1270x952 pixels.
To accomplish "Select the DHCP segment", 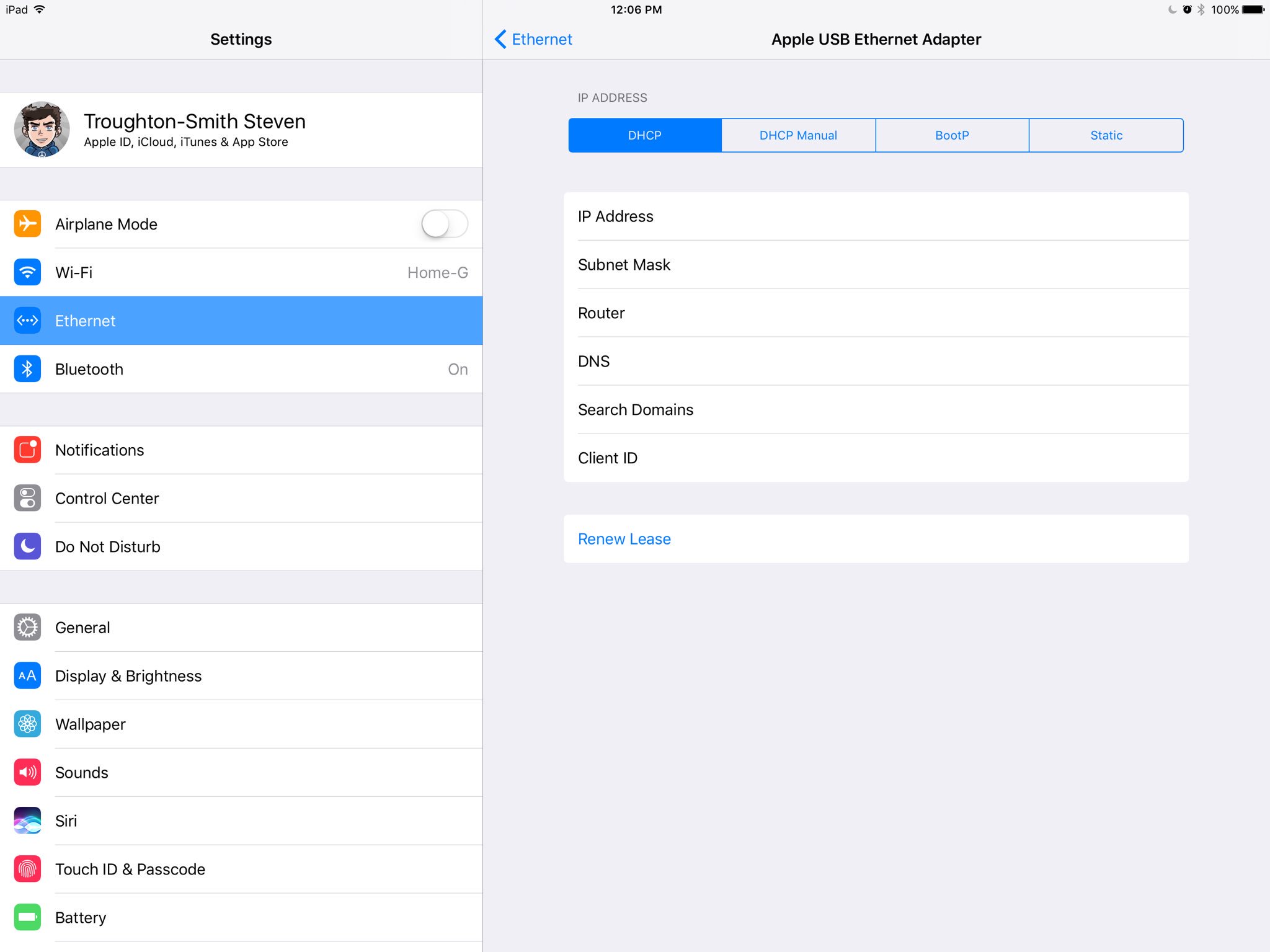I will 644,135.
